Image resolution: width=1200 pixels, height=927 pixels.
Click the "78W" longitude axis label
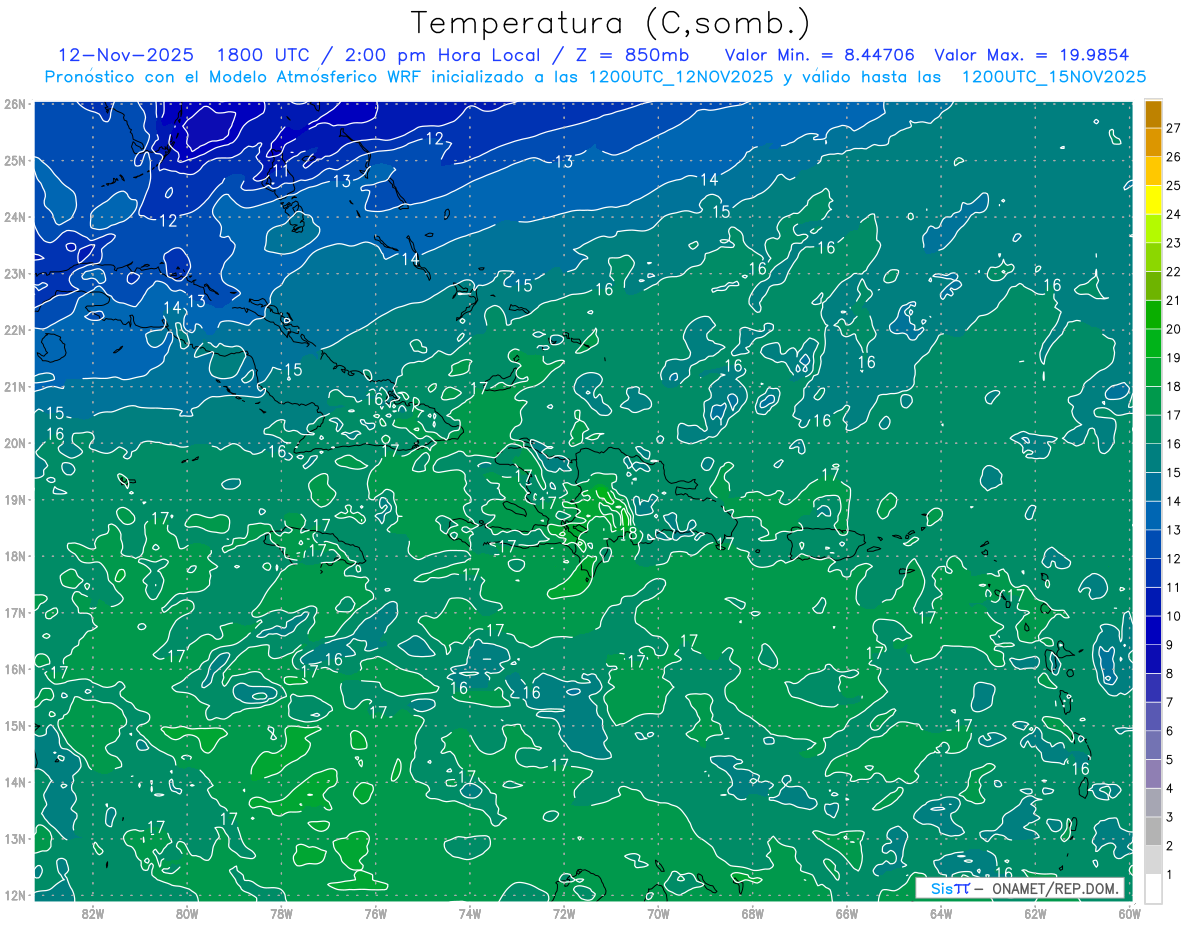(281, 913)
